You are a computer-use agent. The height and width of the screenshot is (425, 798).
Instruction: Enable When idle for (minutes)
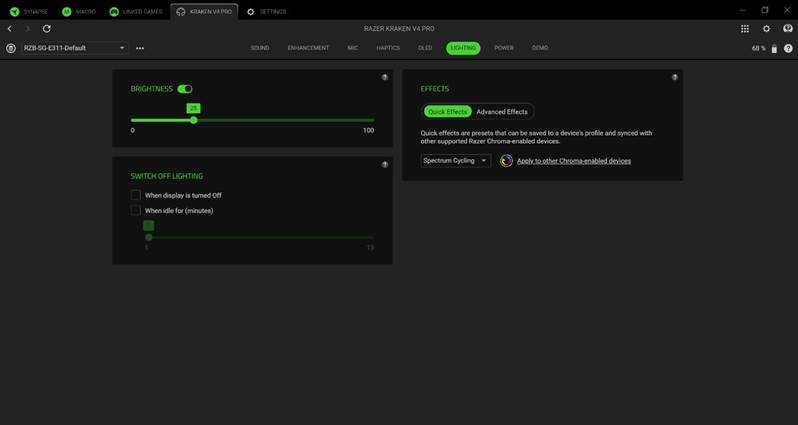135,210
